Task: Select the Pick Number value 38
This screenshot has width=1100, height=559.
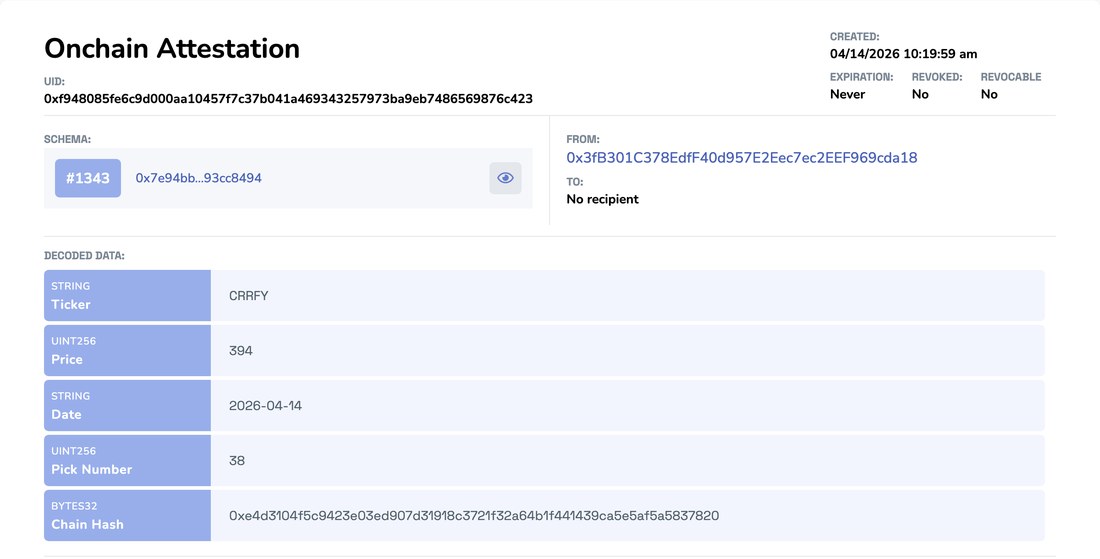Action: 237,461
